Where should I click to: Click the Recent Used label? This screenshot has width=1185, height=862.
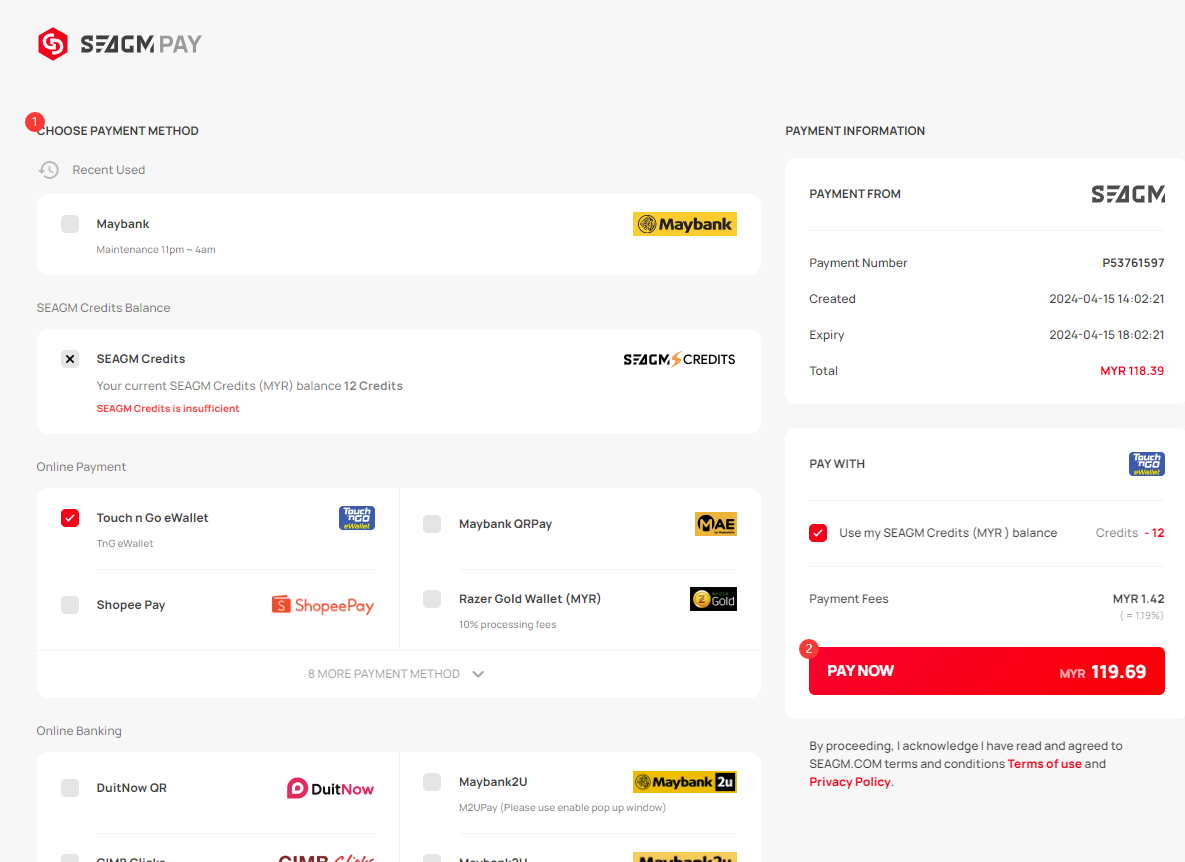(109, 170)
